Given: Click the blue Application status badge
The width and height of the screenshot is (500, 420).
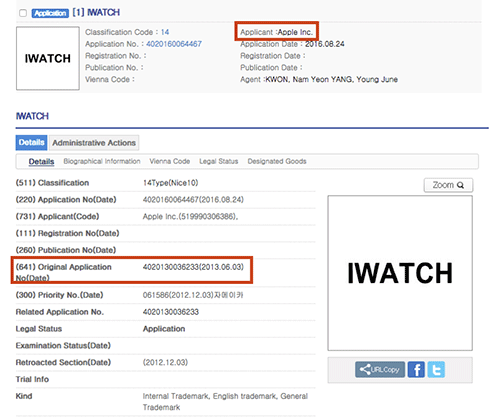Looking at the screenshot, I should coord(50,13).
